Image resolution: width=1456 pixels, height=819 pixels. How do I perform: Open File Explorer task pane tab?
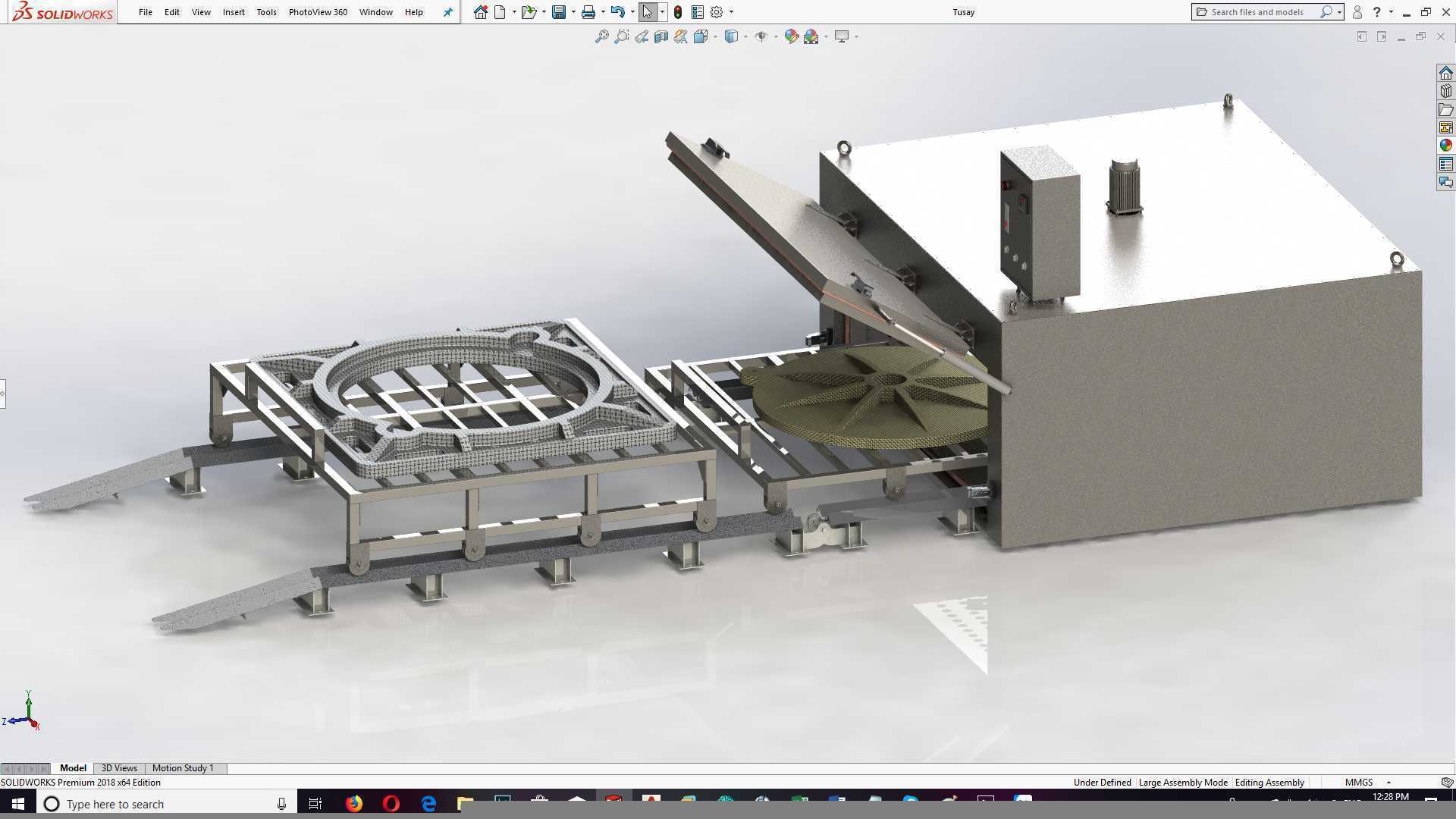(x=1445, y=109)
